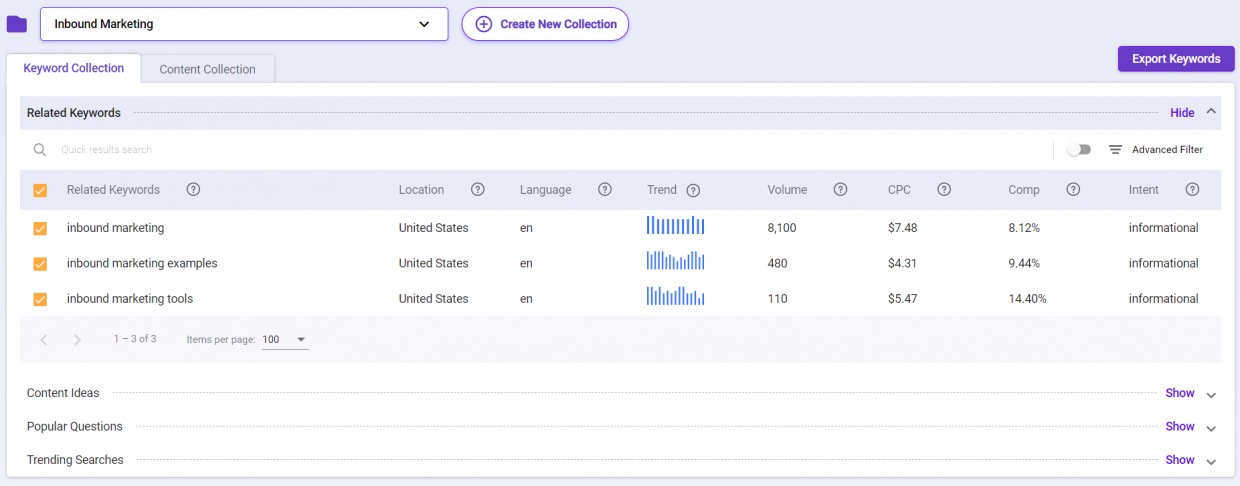
Task: Click the quick results search magnifier icon
Action: click(40, 150)
